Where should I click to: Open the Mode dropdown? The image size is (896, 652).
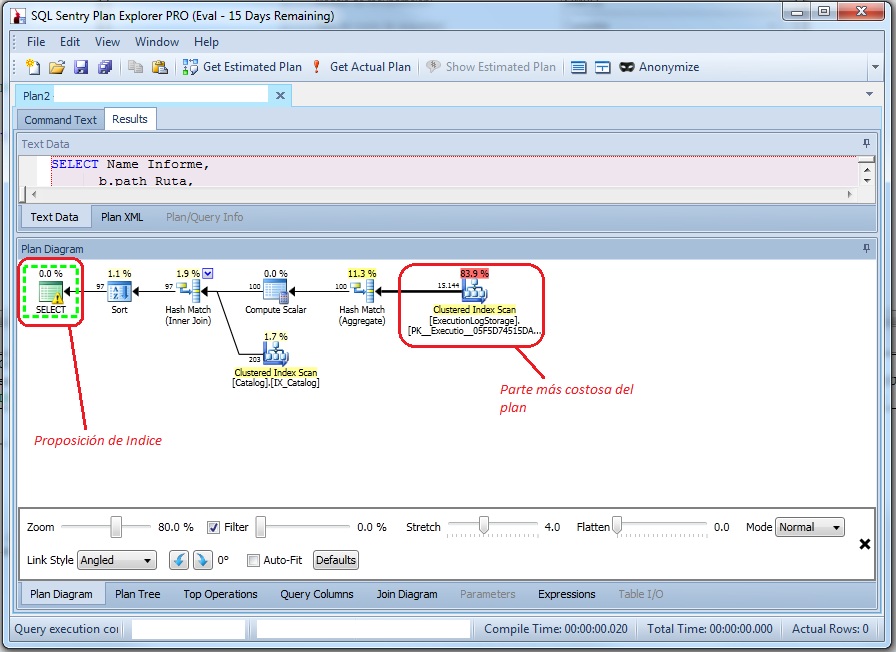810,527
